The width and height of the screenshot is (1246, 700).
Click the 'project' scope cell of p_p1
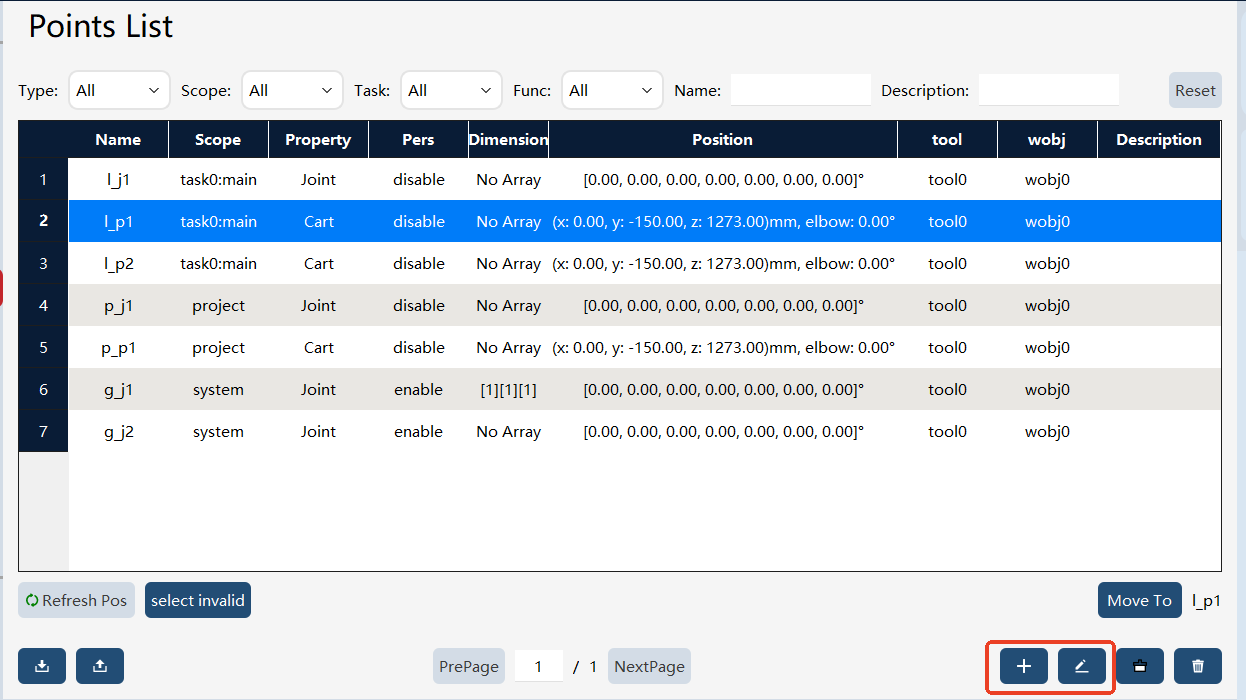click(x=218, y=348)
